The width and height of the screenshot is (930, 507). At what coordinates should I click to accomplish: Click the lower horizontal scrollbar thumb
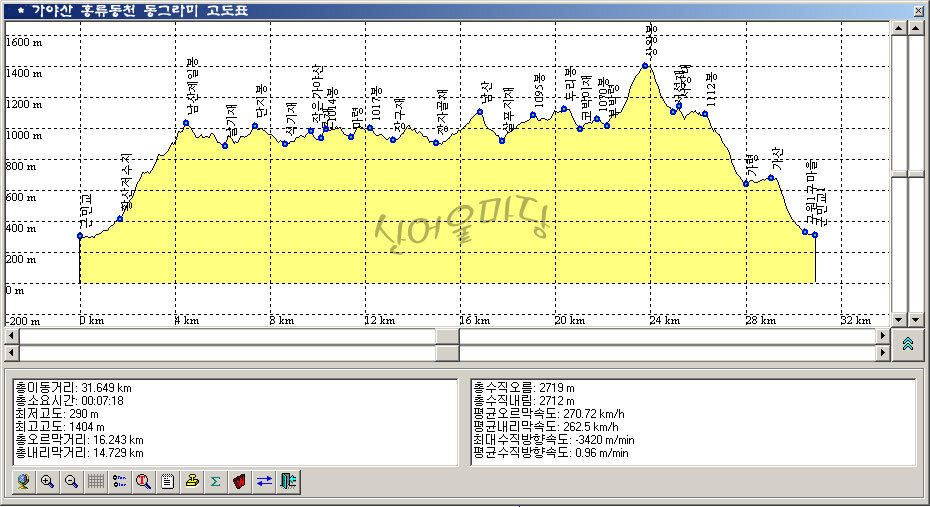[x=447, y=353]
